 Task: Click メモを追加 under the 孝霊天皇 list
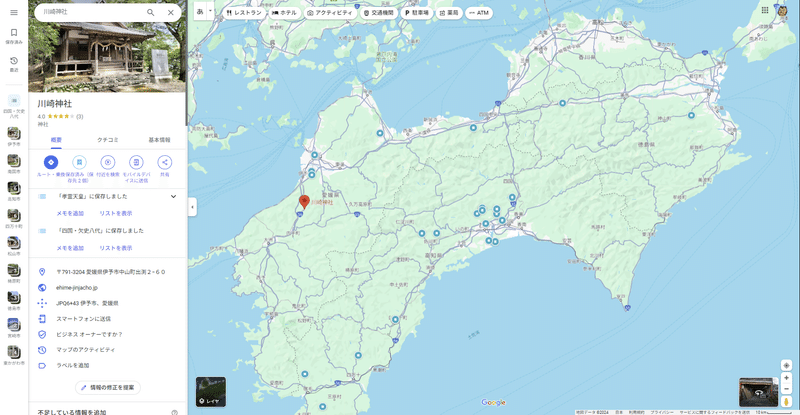70,213
